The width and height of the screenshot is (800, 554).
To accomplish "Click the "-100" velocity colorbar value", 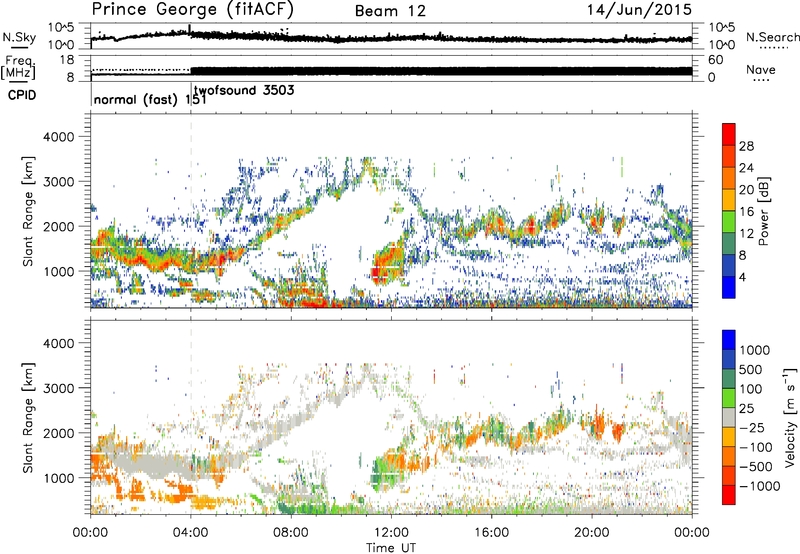I will click(756, 447).
